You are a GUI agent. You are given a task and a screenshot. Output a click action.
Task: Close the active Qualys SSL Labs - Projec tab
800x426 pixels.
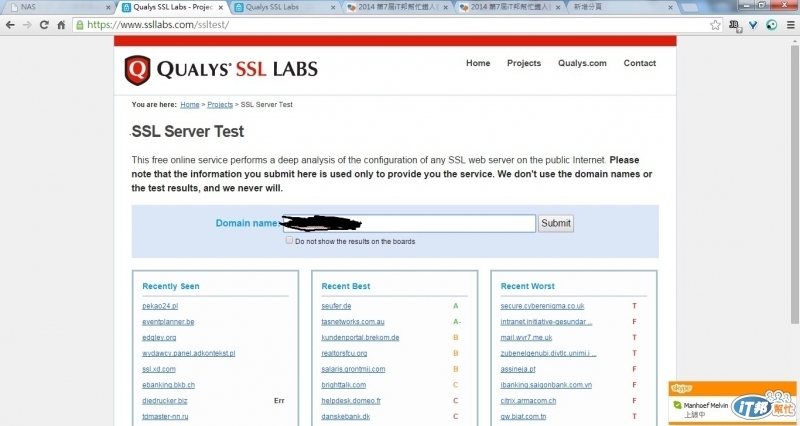(220, 8)
